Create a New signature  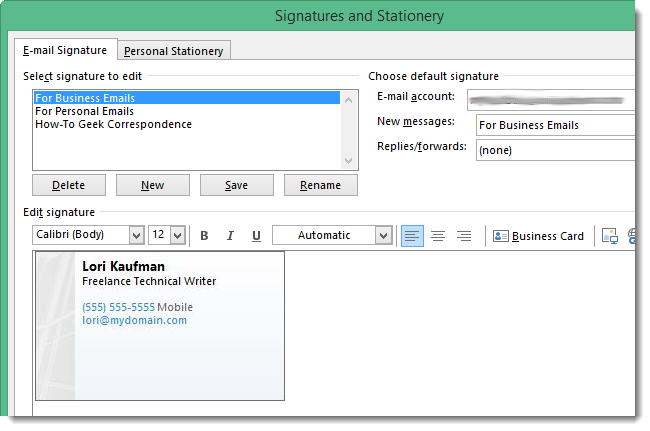pos(153,185)
